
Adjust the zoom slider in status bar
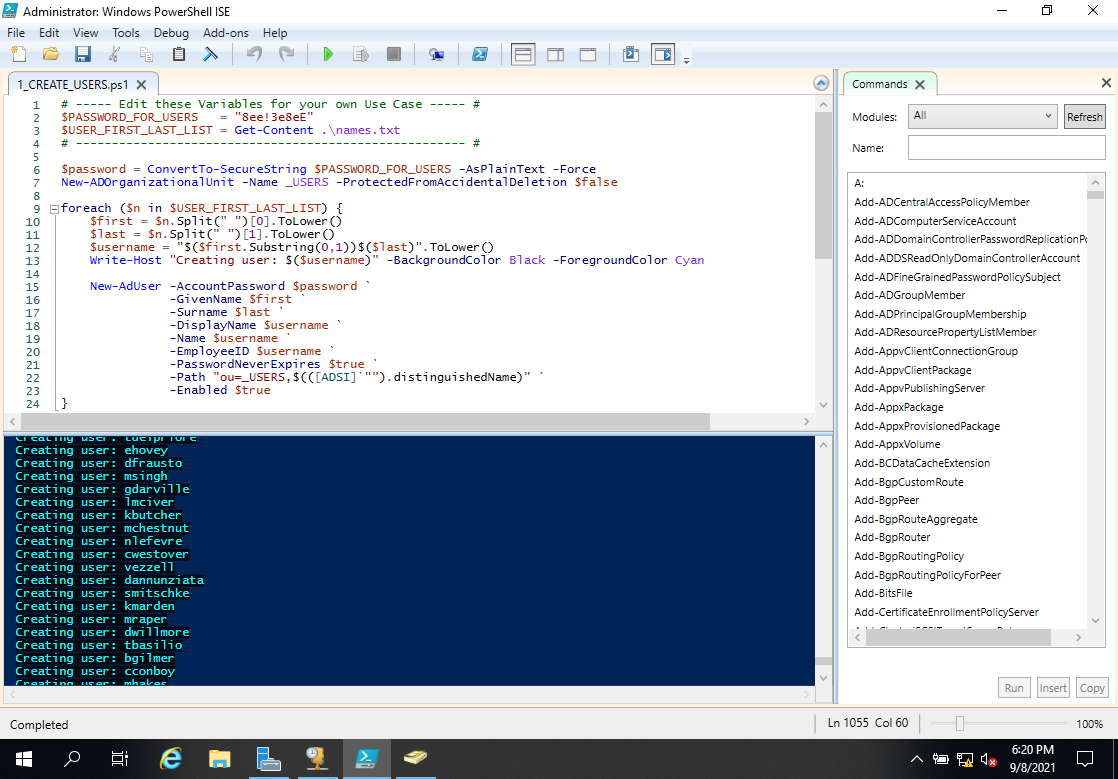click(960, 723)
